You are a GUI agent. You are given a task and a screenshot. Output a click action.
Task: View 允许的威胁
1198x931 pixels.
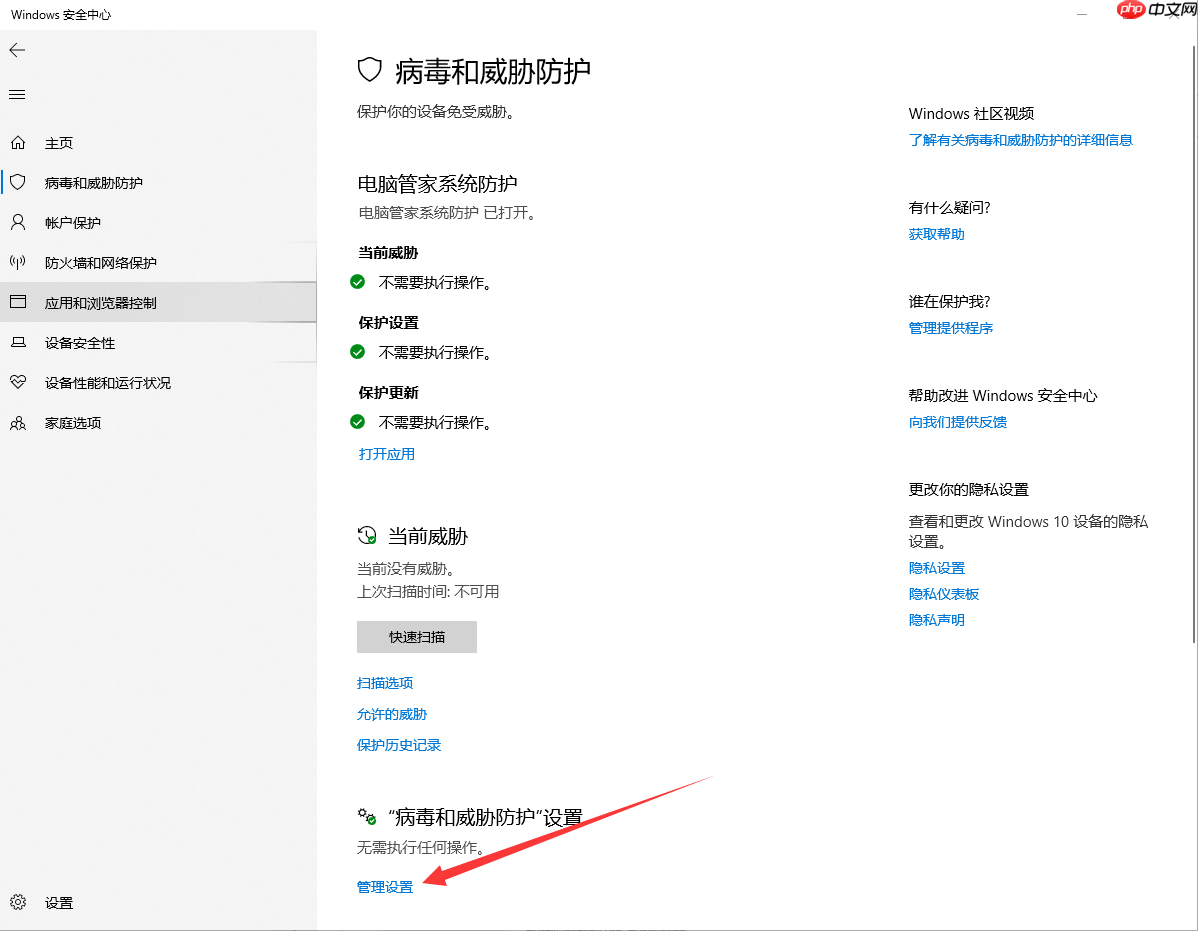point(391,714)
